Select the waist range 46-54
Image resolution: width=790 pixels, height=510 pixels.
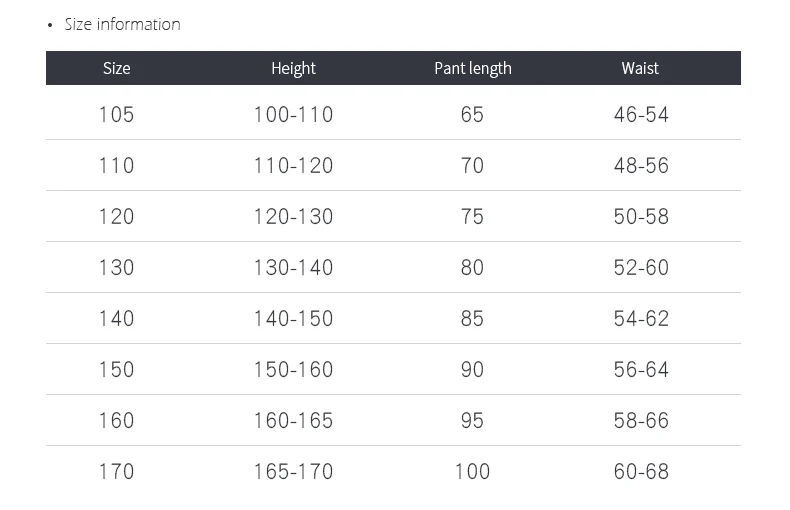[x=641, y=115]
